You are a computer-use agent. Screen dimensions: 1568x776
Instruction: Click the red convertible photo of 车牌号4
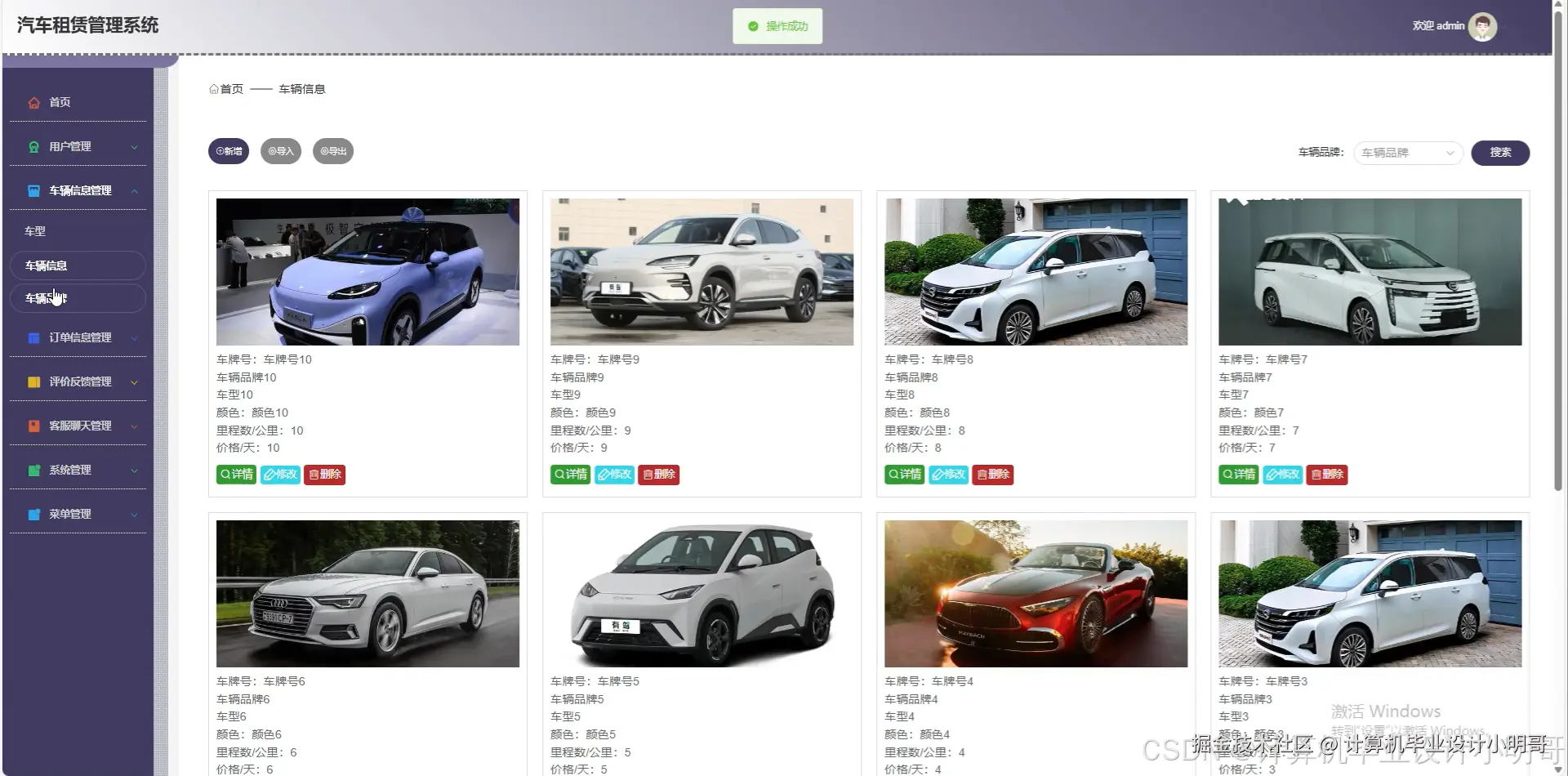[x=1036, y=594]
